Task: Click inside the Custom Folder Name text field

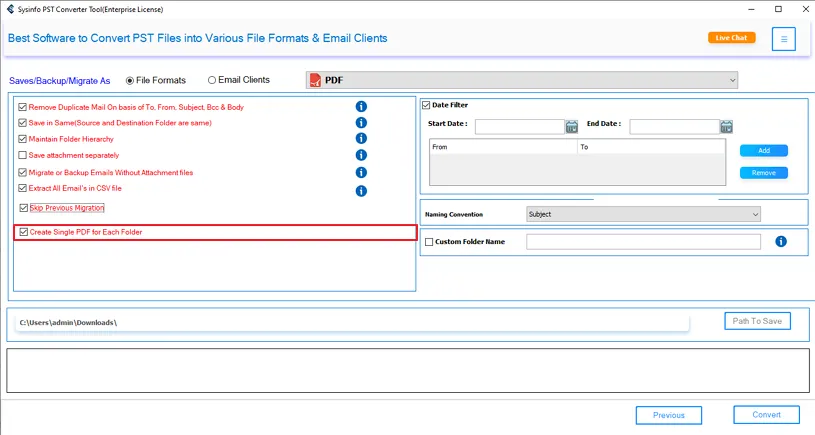Action: pos(643,242)
